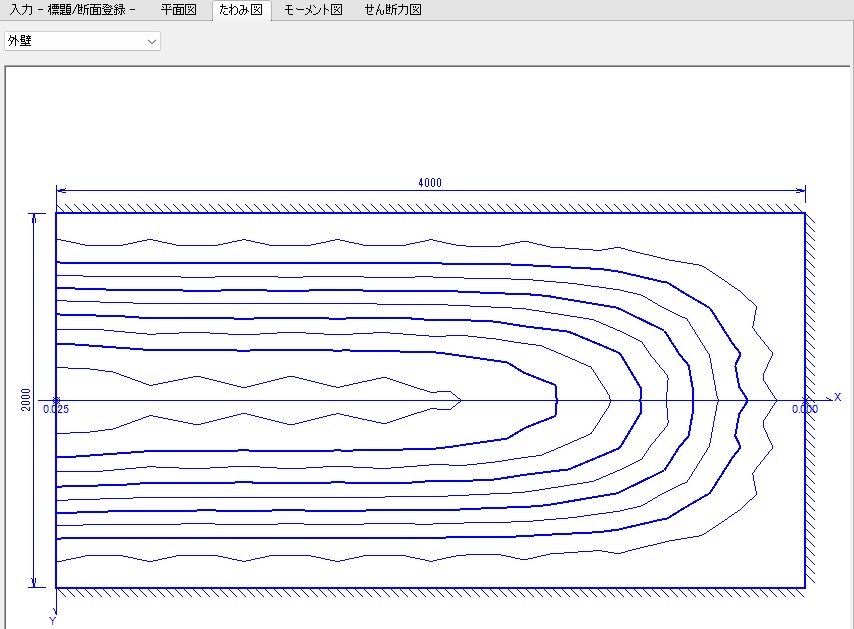Screen dimensions: 854x629
Task: Click the 0.000 deflection value
Action: click(805, 409)
